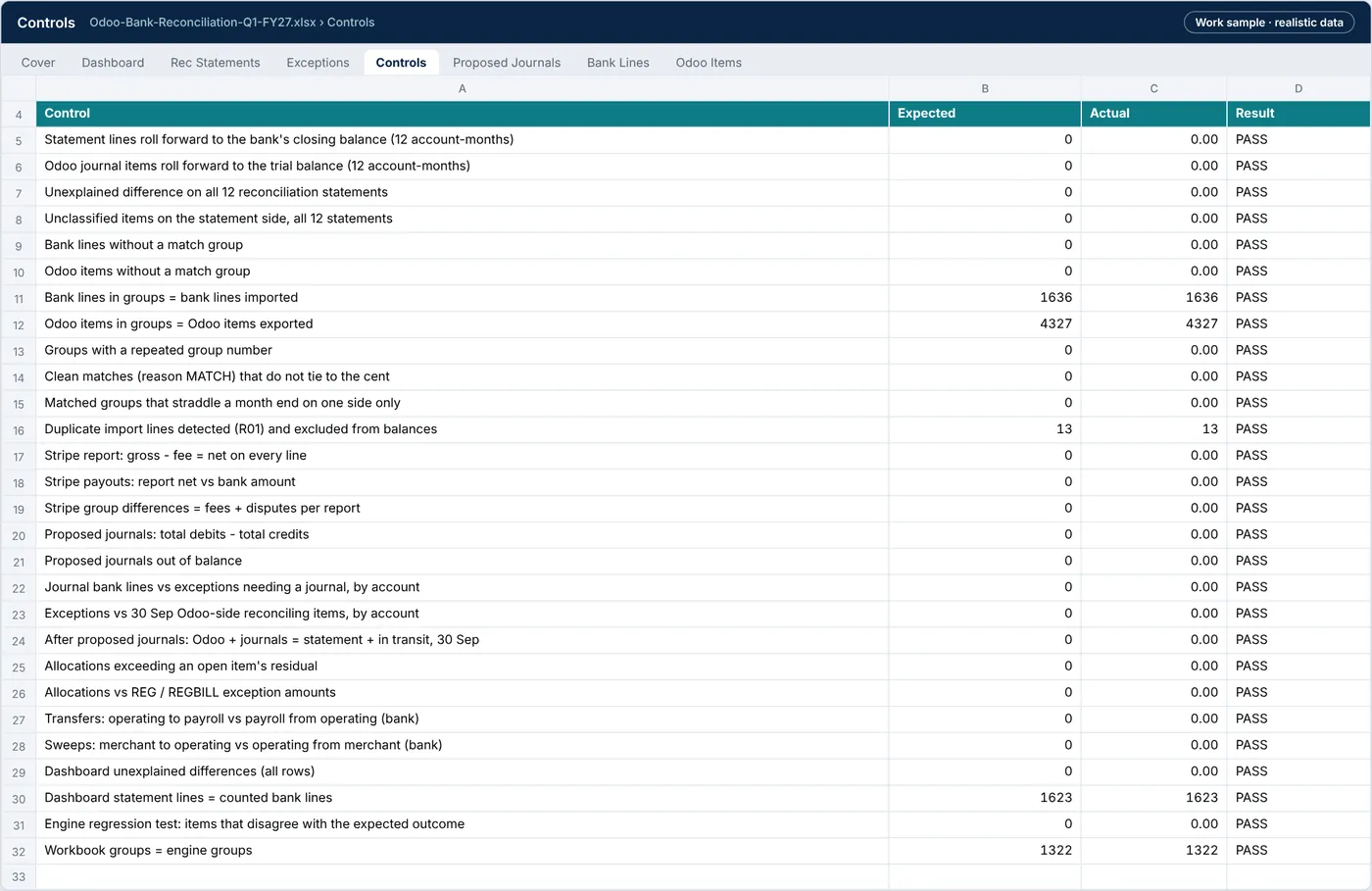Click the Expected header cell

coord(985,114)
